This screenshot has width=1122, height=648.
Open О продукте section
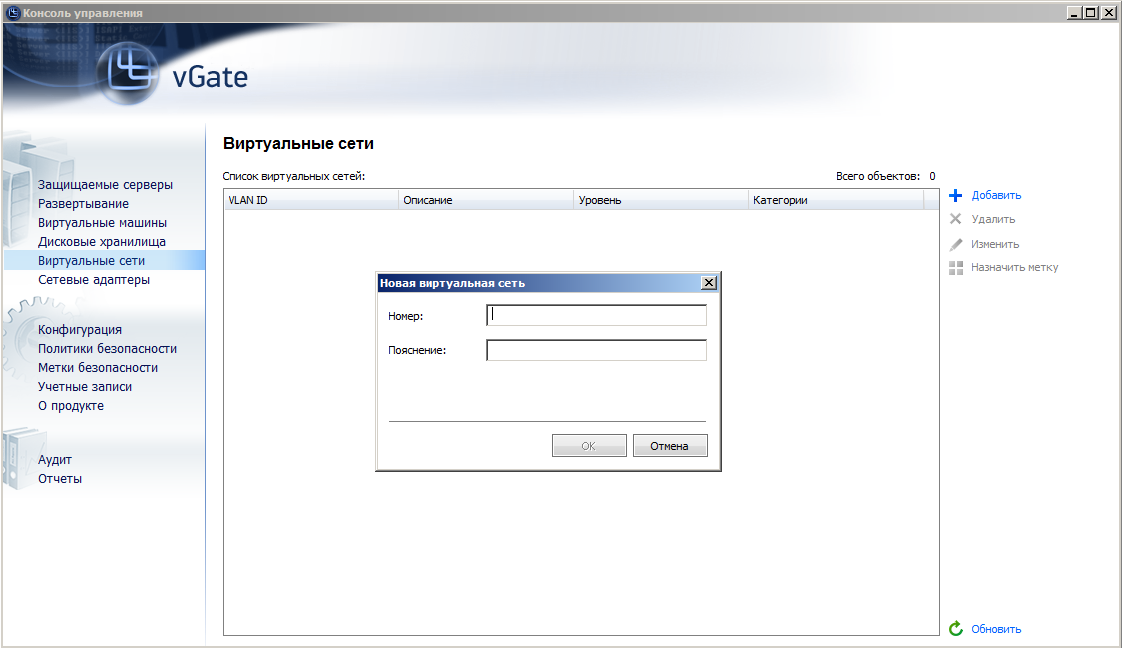(71, 406)
